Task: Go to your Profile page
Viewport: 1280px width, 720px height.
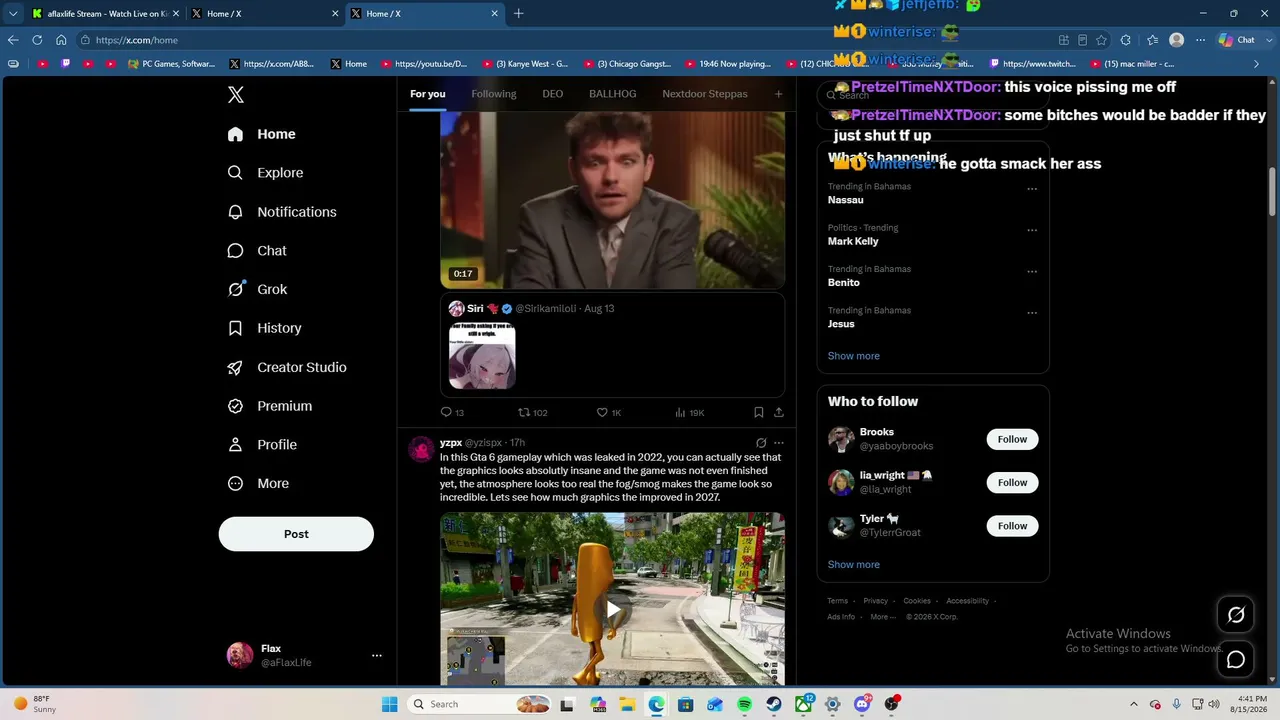Action: (x=262, y=445)
